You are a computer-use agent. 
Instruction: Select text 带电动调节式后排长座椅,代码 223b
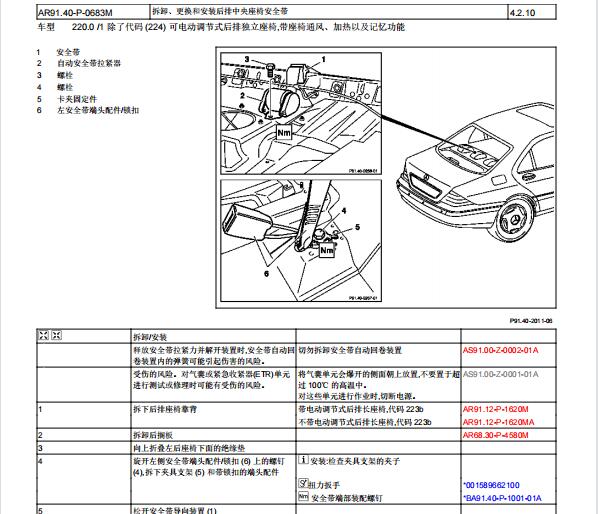click(x=361, y=409)
